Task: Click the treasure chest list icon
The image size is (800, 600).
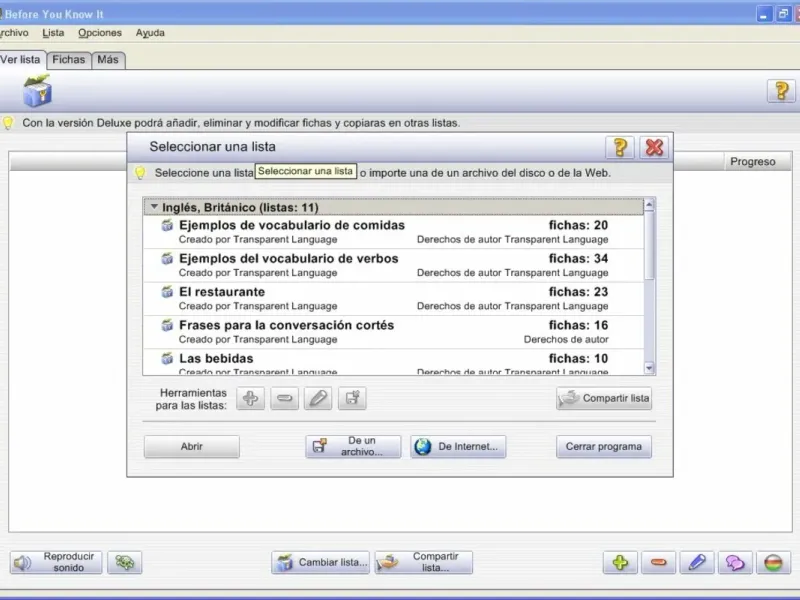Action: click(x=37, y=91)
